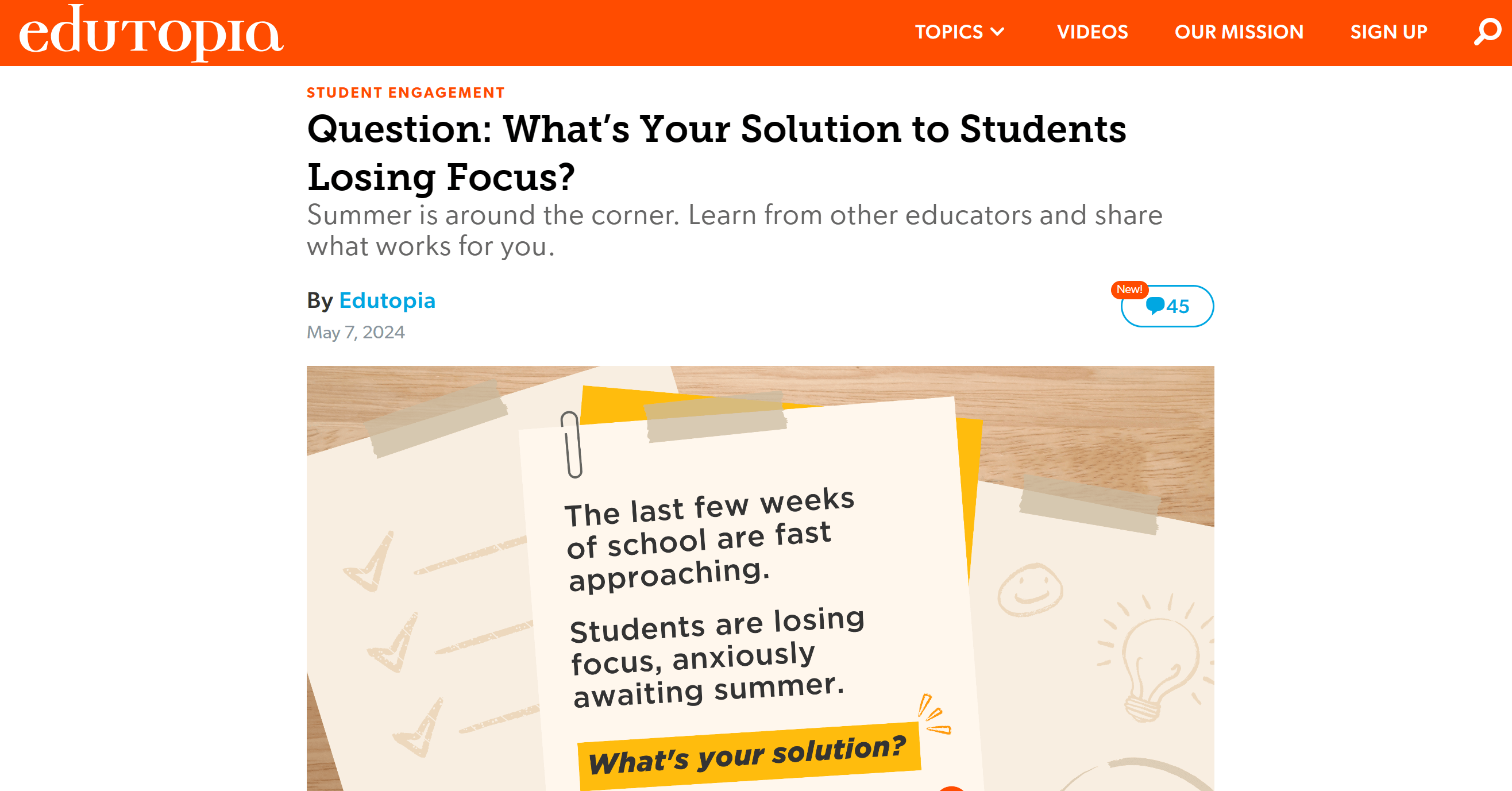Open the TOPICS menu label
This screenshot has height=791, width=1512.
948,32
